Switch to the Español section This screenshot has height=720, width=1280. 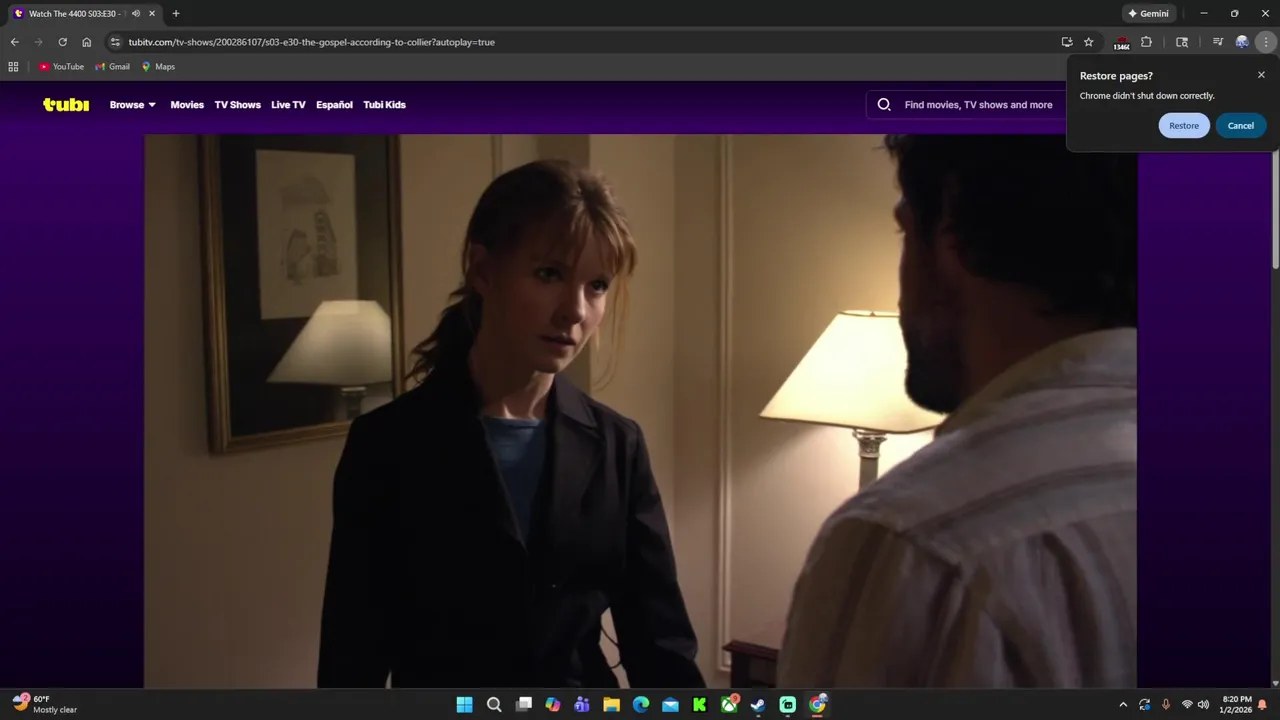coord(334,105)
